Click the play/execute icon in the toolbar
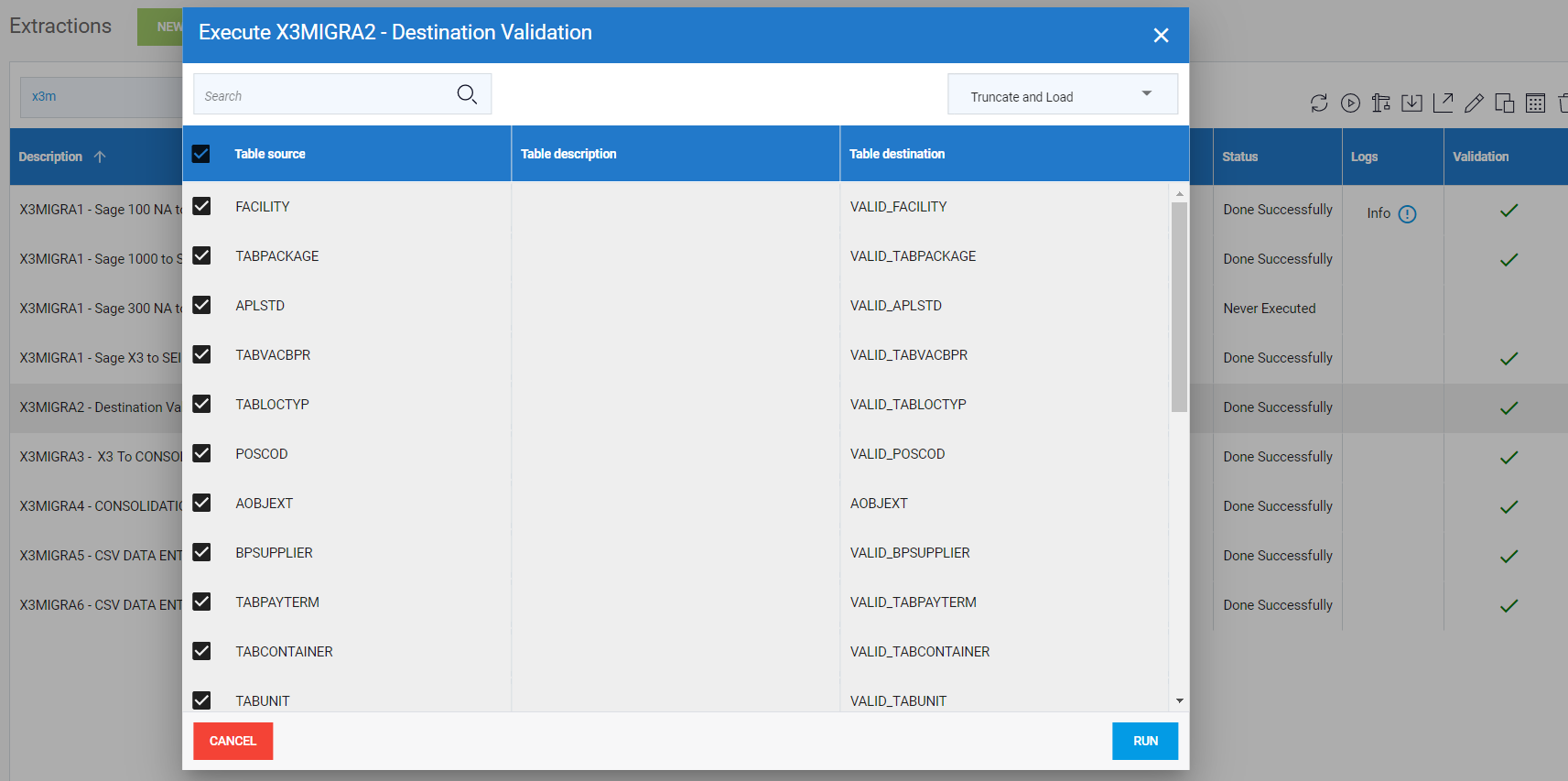Screen dimensions: 1568x781 pos(1350,103)
